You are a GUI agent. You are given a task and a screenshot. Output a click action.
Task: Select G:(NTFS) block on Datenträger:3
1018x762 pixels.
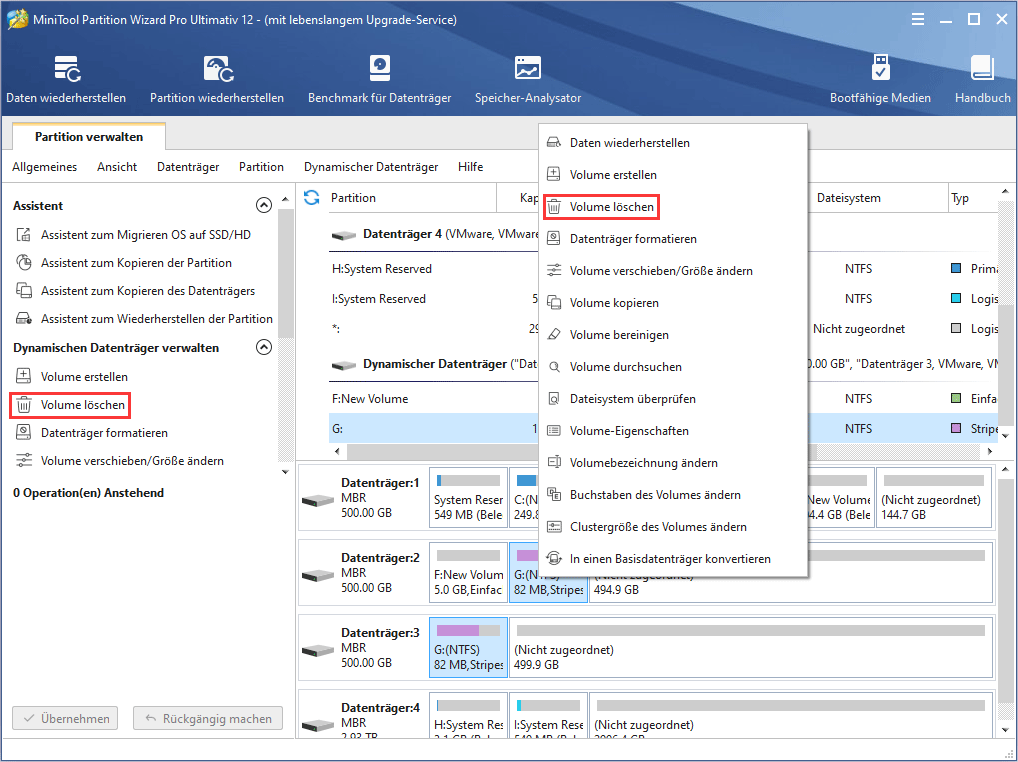pyautogui.click(x=468, y=648)
